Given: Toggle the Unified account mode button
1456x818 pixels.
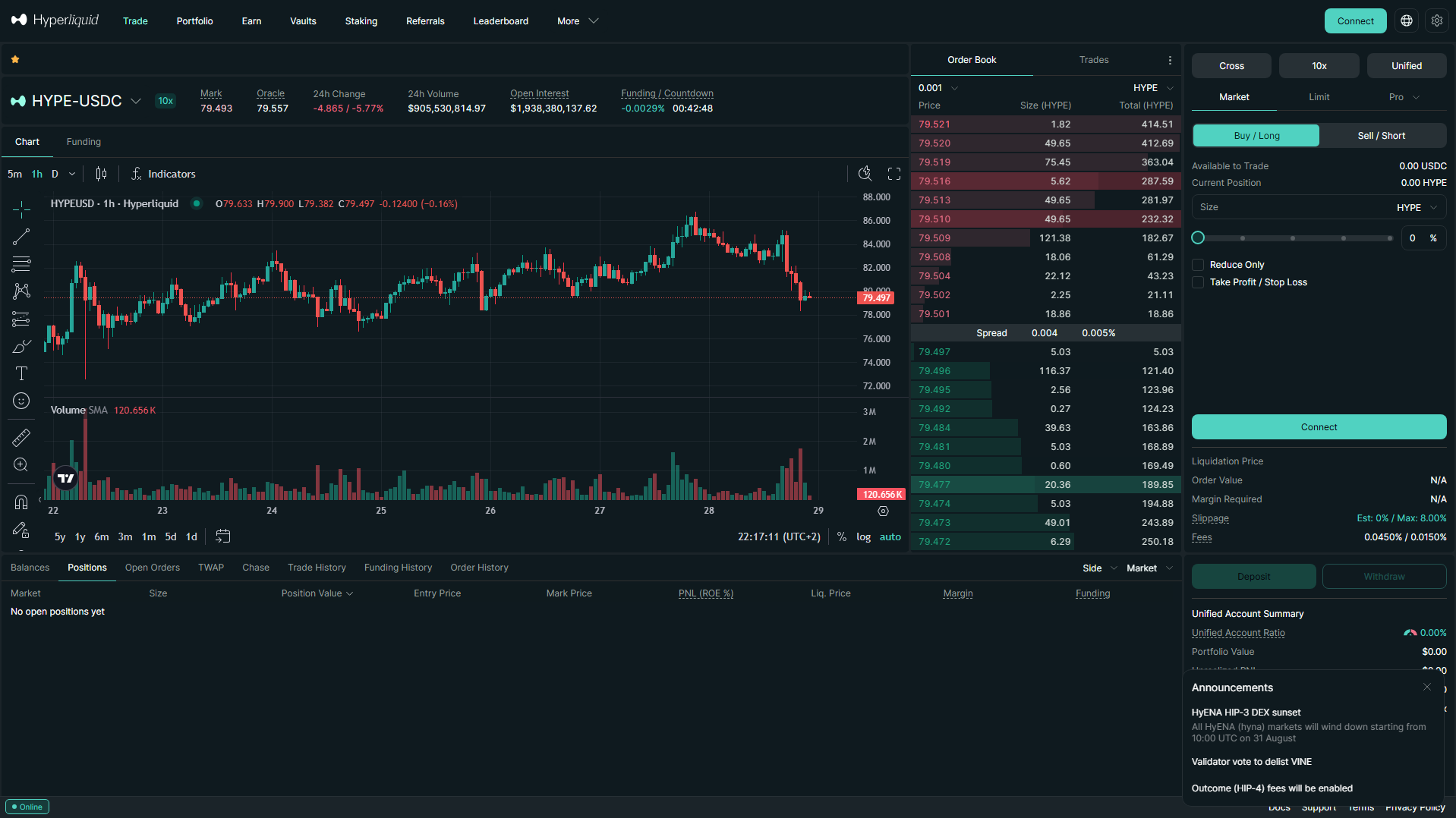Looking at the screenshot, I should tap(1407, 66).
